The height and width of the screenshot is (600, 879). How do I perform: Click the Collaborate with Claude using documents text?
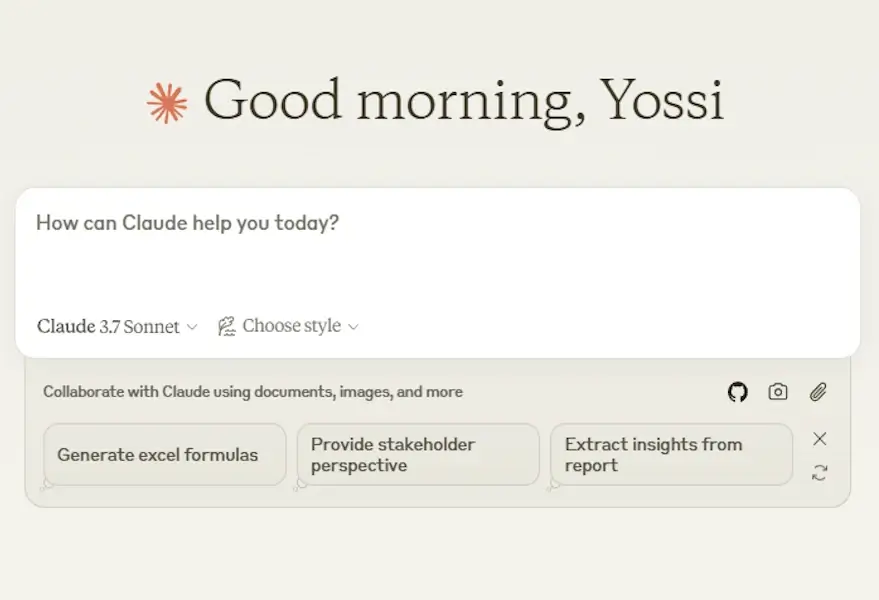point(253,392)
